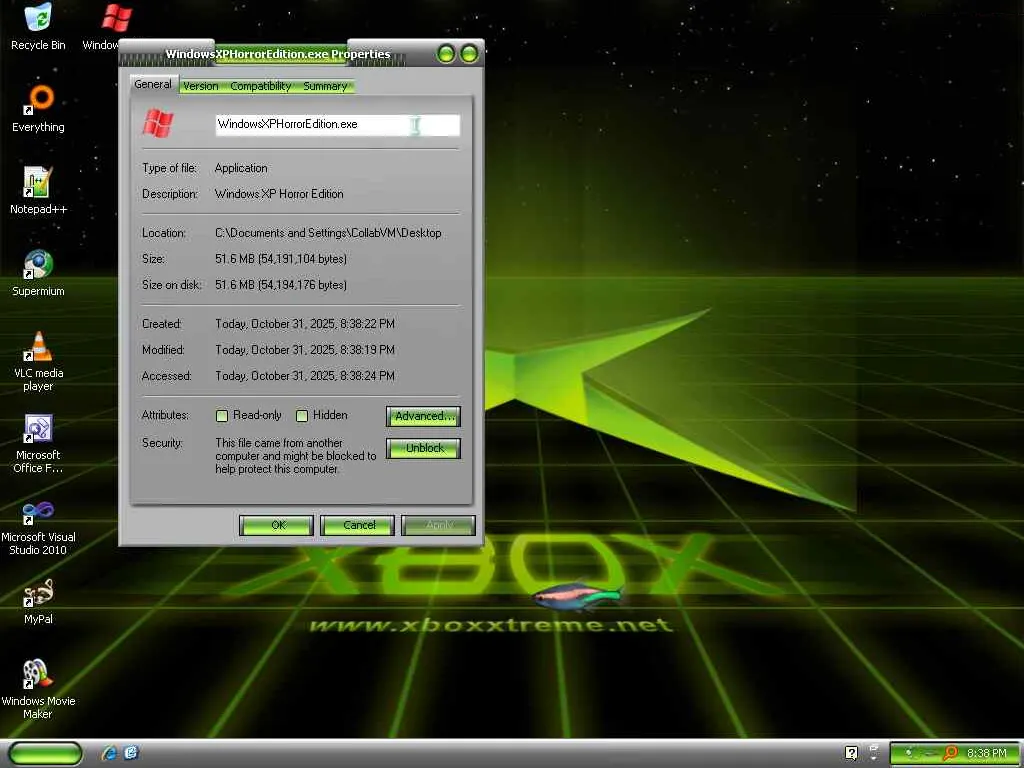Click the orange magnifier tray icon
The width and height of the screenshot is (1024, 768).
click(950, 753)
